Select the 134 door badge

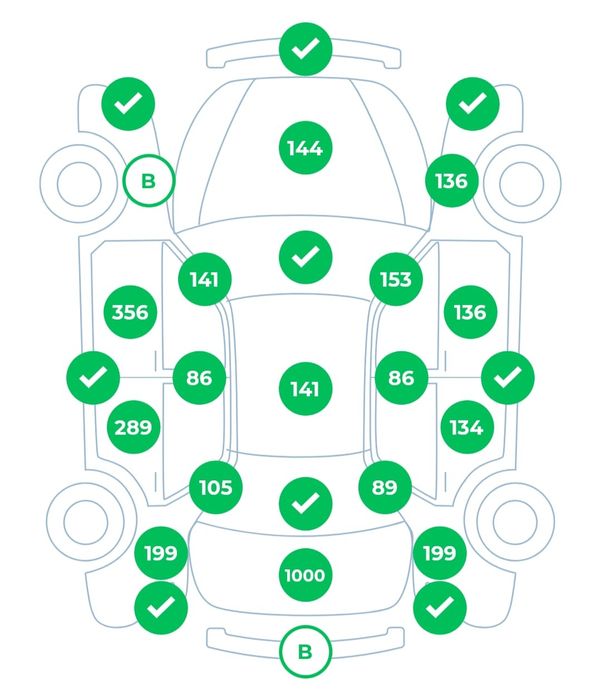pos(466,428)
